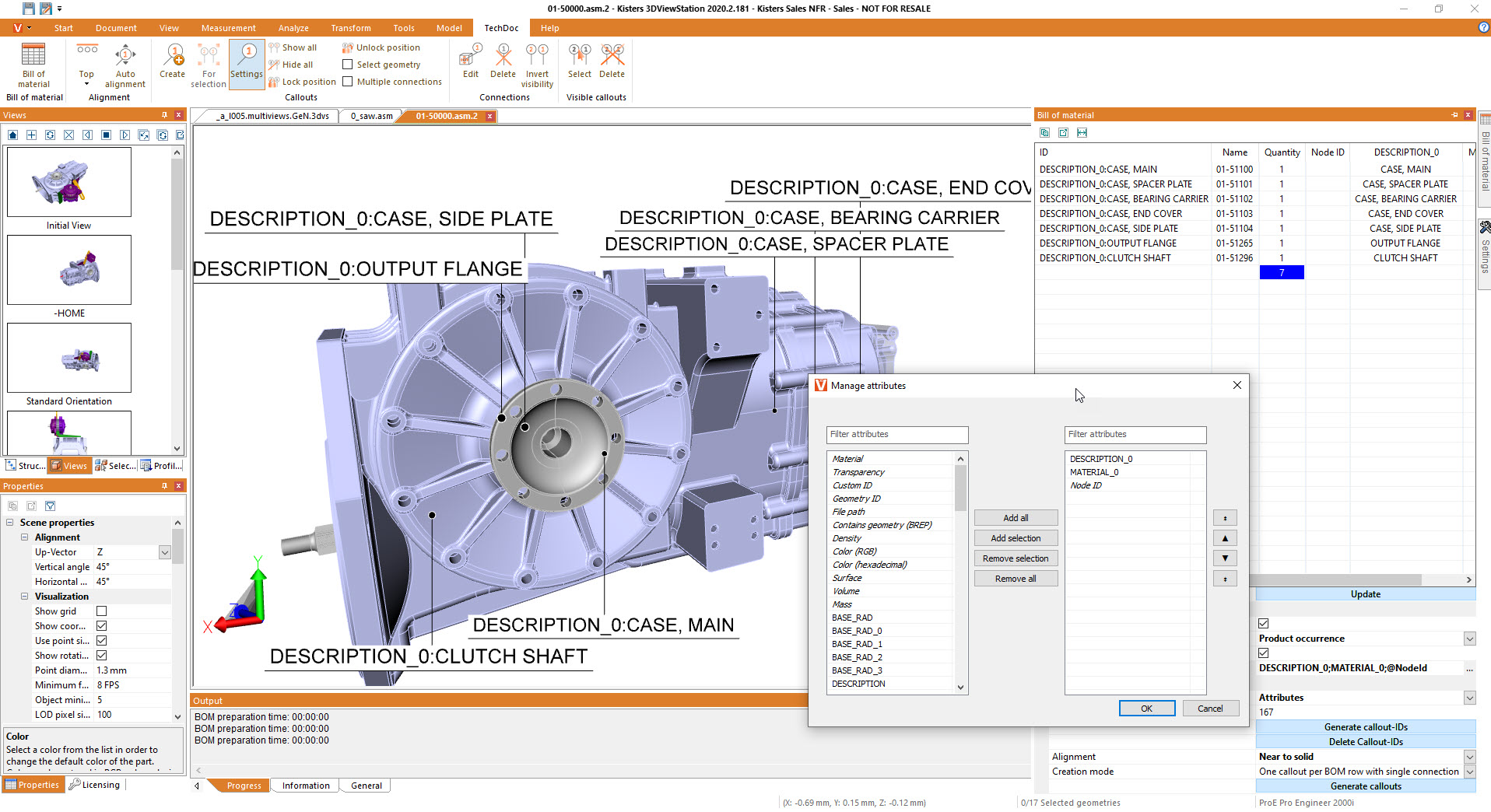Click Generate callouts button
The width and height of the screenshot is (1491, 812).
coord(1365,786)
